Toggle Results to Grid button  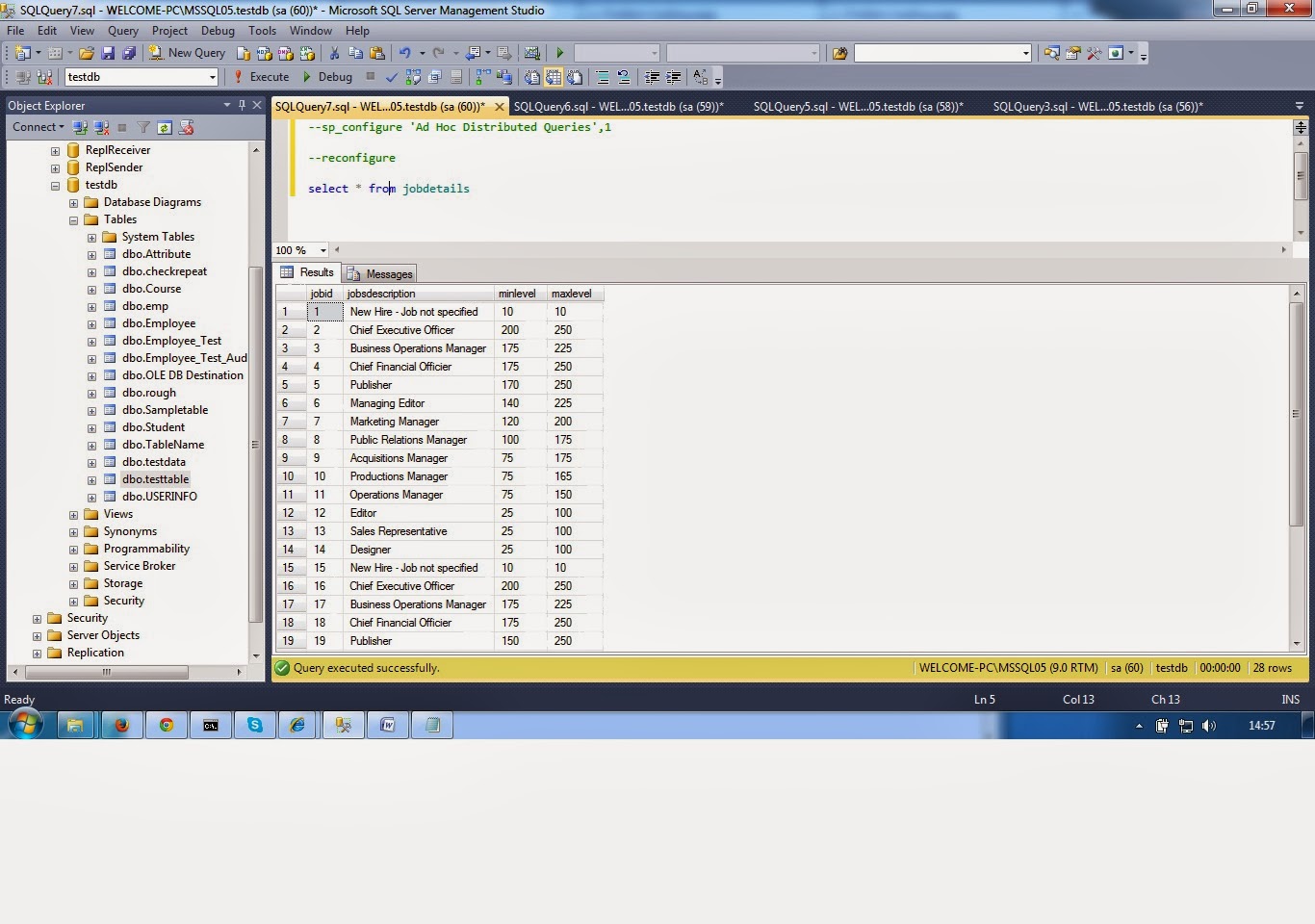(554, 77)
